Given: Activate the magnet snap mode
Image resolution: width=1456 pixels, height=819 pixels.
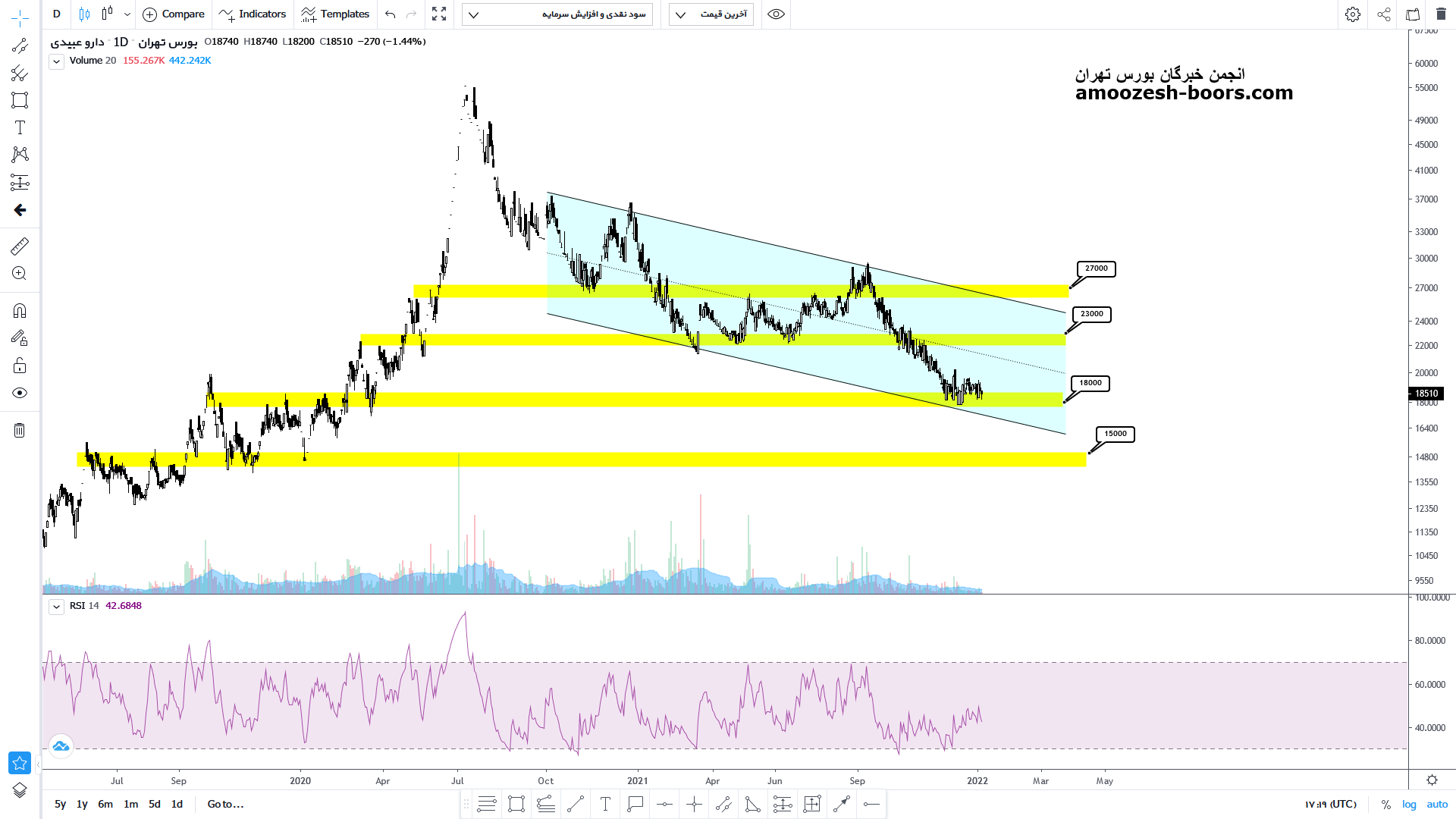Looking at the screenshot, I should point(20,311).
